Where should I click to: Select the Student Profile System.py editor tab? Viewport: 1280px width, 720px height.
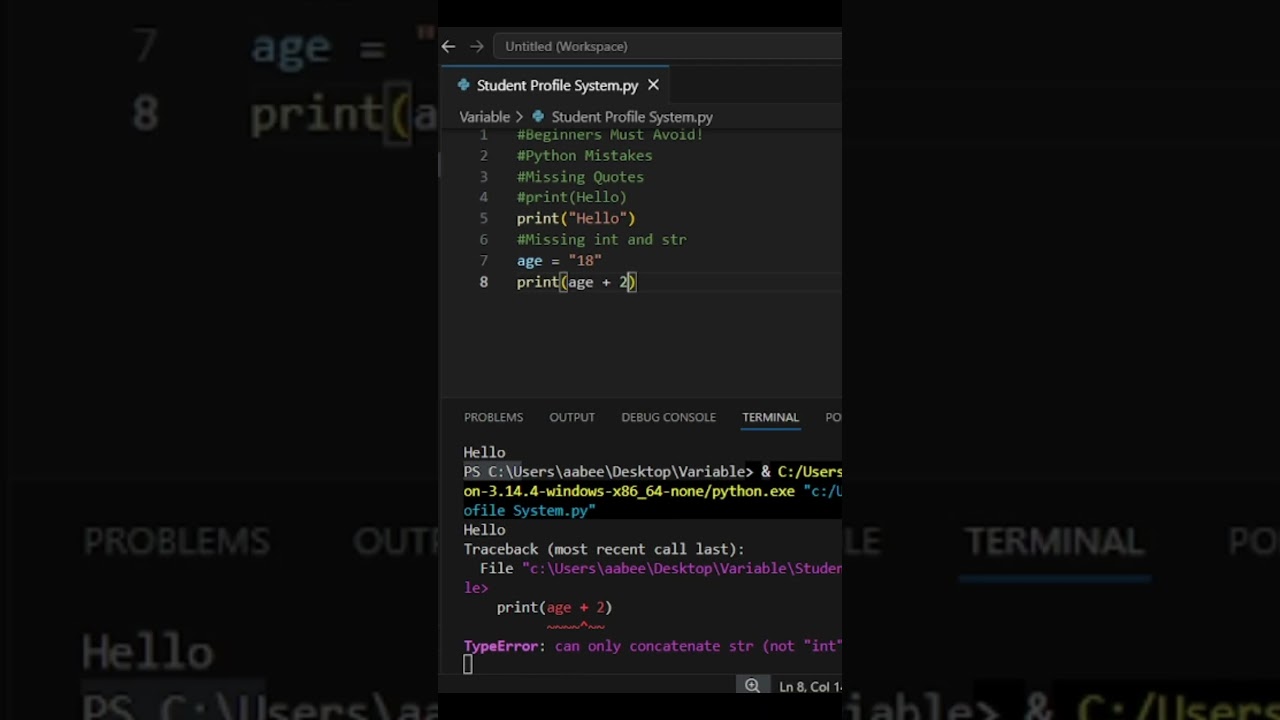(555, 85)
